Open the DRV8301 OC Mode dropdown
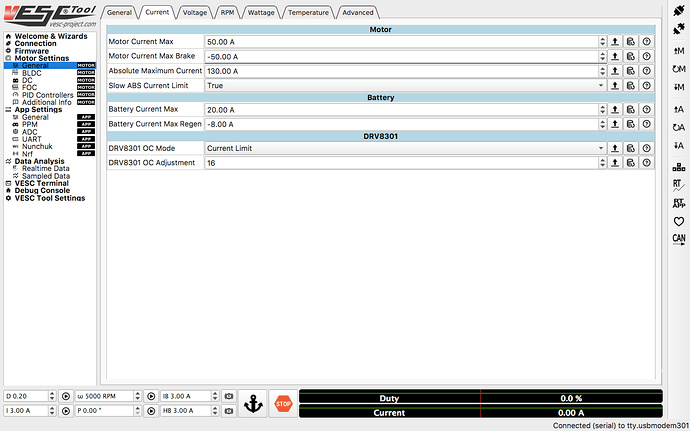 tap(405, 148)
